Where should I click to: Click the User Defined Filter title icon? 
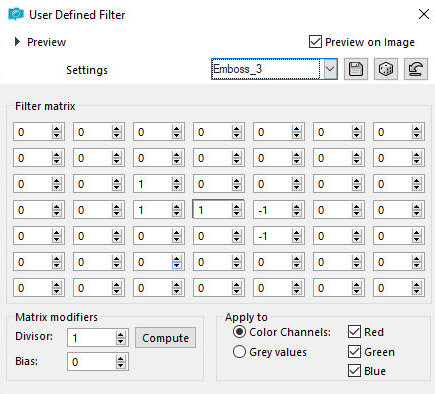16,14
